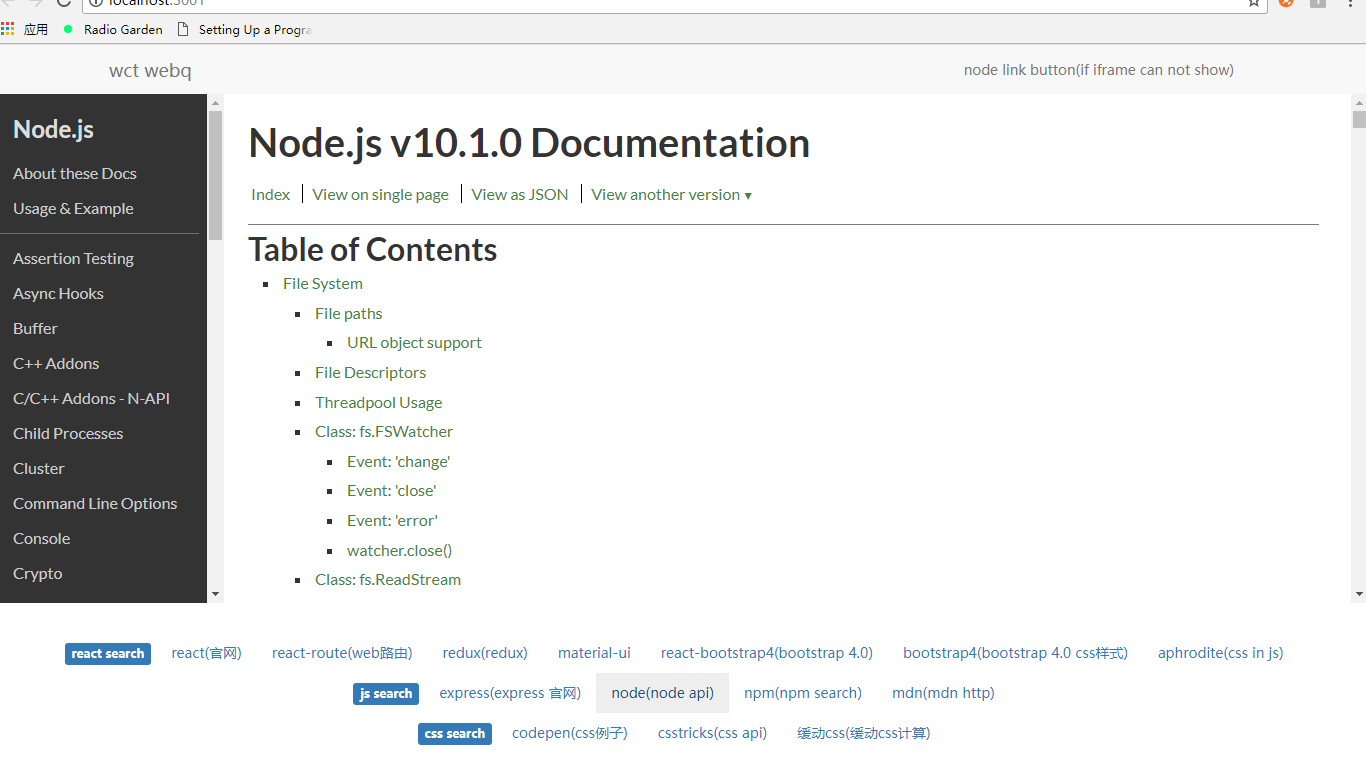Viewport: 1366px width, 759px height.
Task: Select the express(express 官网) tab
Action: [510, 693]
